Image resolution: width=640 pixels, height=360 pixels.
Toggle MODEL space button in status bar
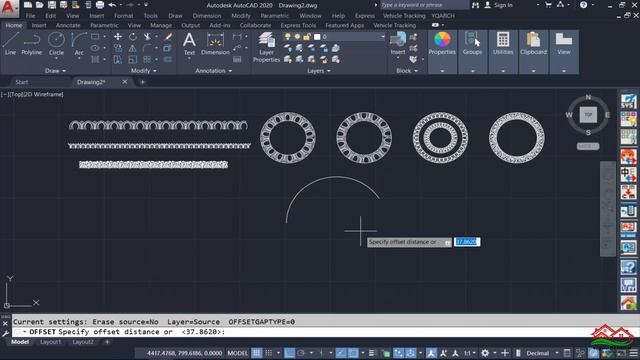tap(238, 353)
